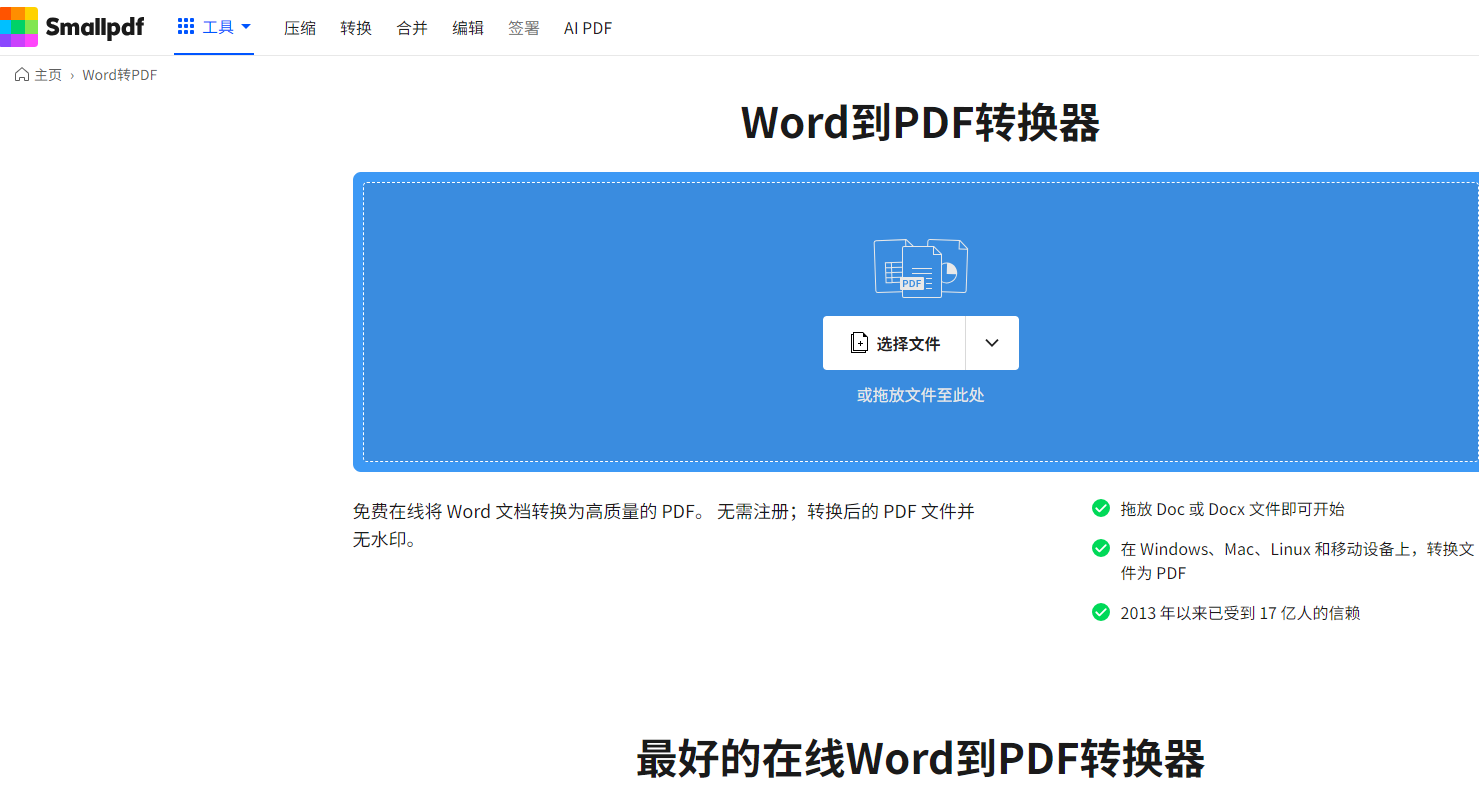
Task: Go to 主页 breadcrumb link
Action: [x=48, y=75]
